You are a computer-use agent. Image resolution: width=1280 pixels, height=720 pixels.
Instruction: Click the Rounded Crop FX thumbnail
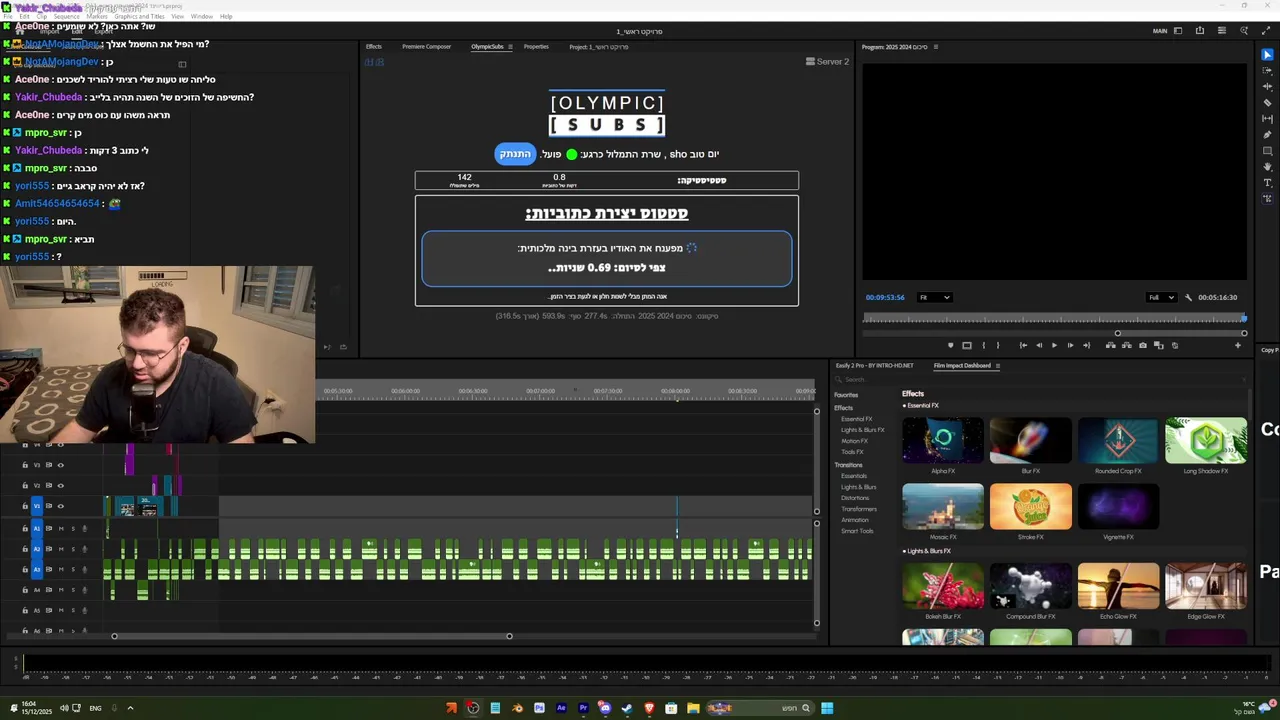1118,441
